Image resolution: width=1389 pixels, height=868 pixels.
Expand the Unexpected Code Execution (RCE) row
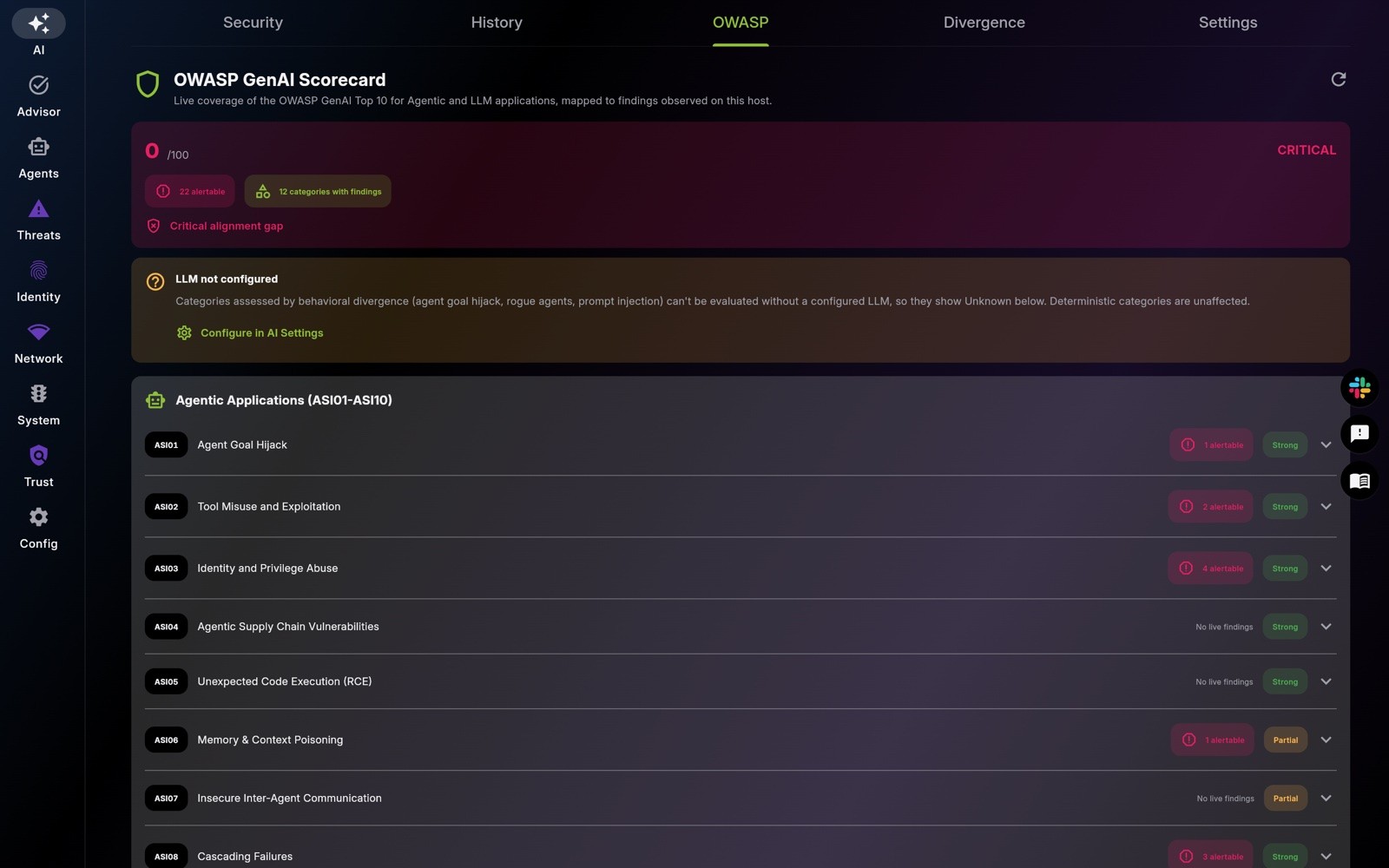[1326, 681]
